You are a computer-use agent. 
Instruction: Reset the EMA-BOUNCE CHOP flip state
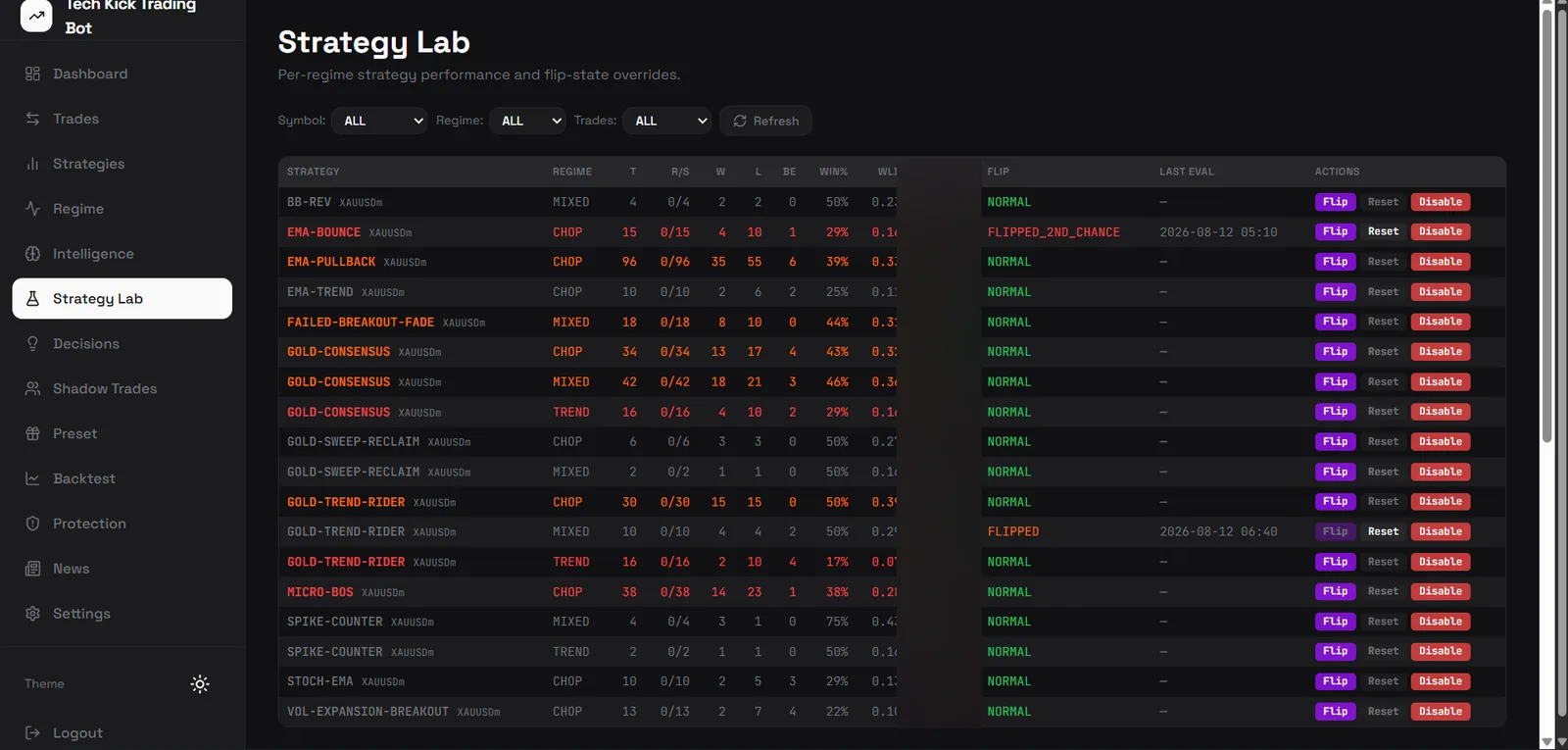(1383, 231)
